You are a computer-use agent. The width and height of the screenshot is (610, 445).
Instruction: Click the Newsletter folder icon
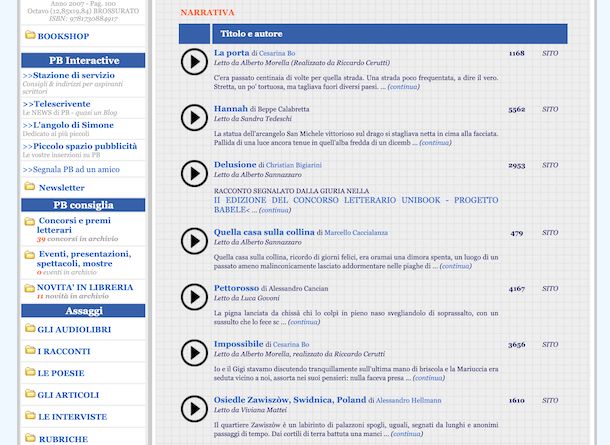tap(30, 186)
